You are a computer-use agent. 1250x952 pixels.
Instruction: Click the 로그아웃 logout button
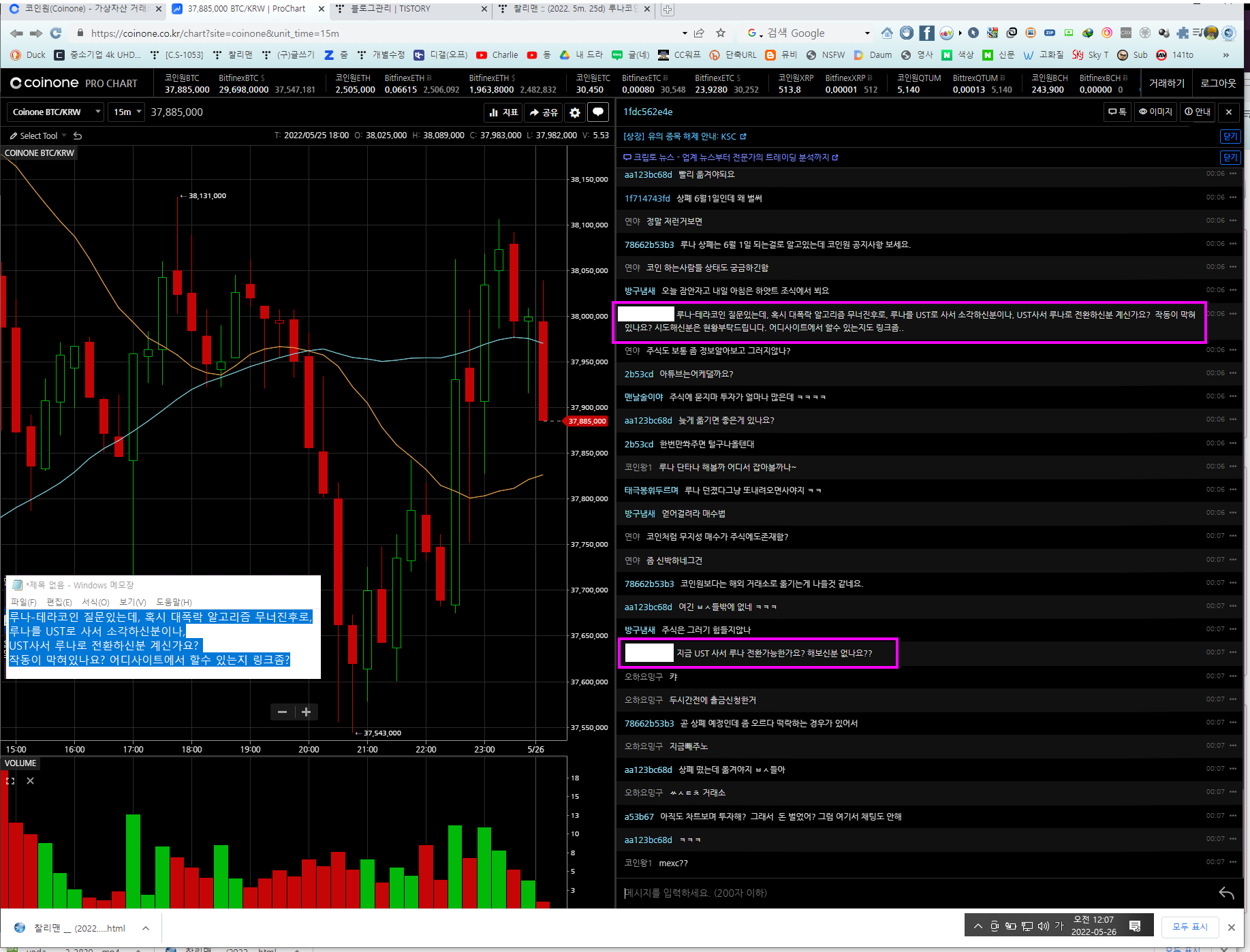(x=1218, y=83)
